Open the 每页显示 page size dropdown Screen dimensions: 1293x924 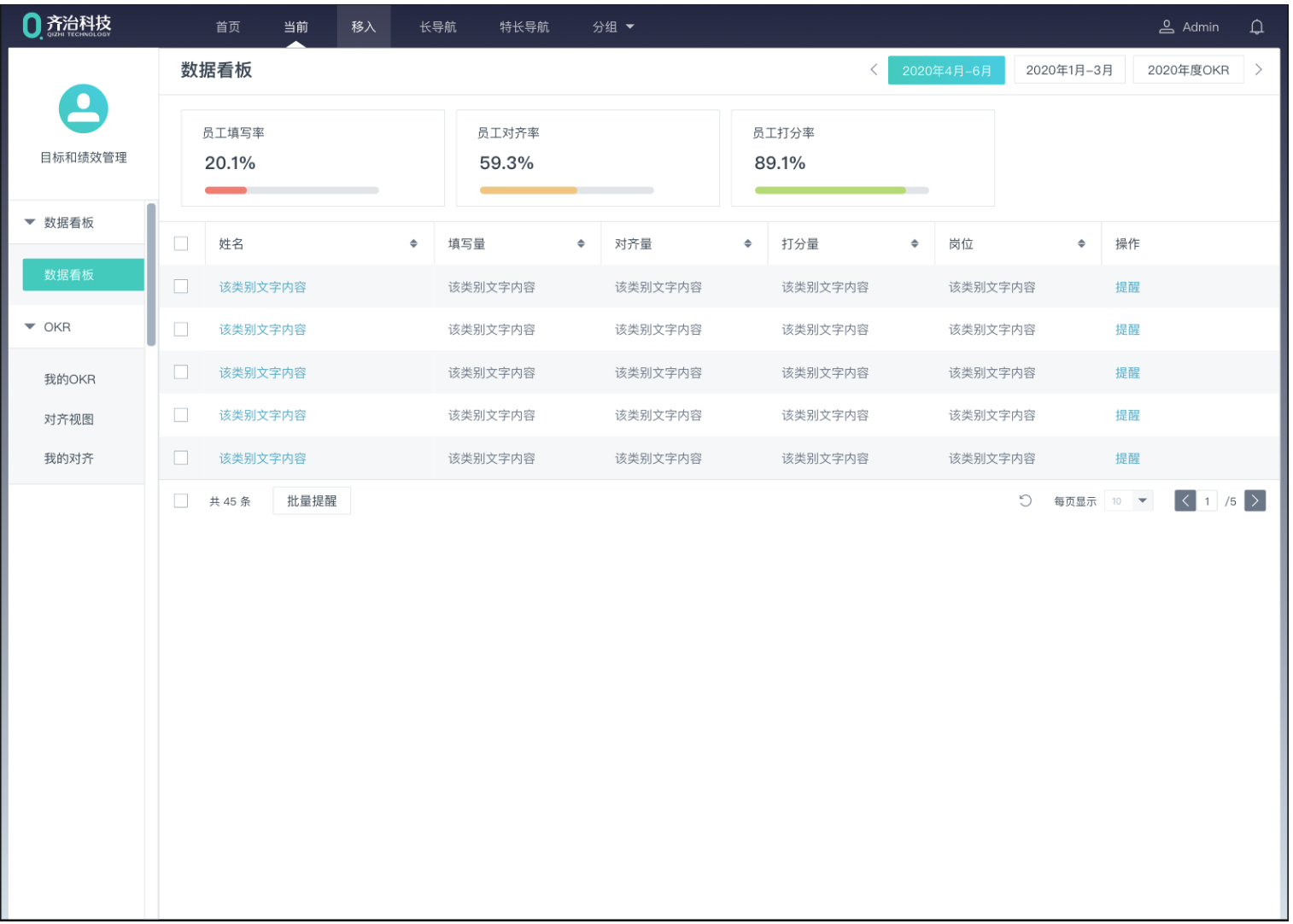(1128, 500)
